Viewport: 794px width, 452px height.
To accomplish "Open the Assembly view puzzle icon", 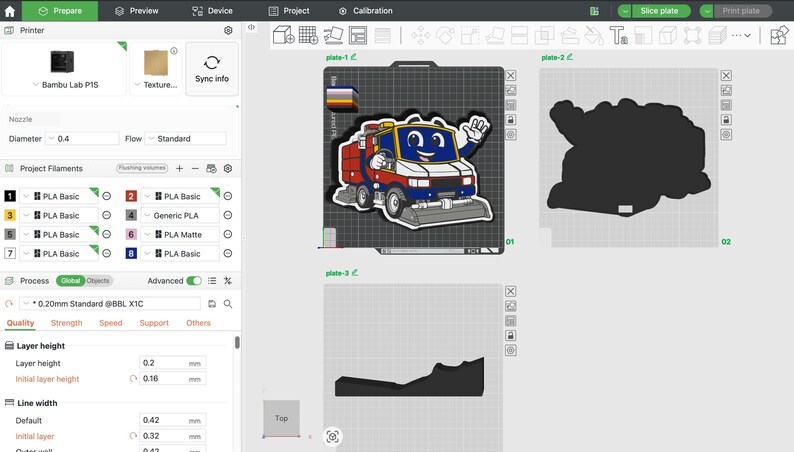I will pos(779,35).
